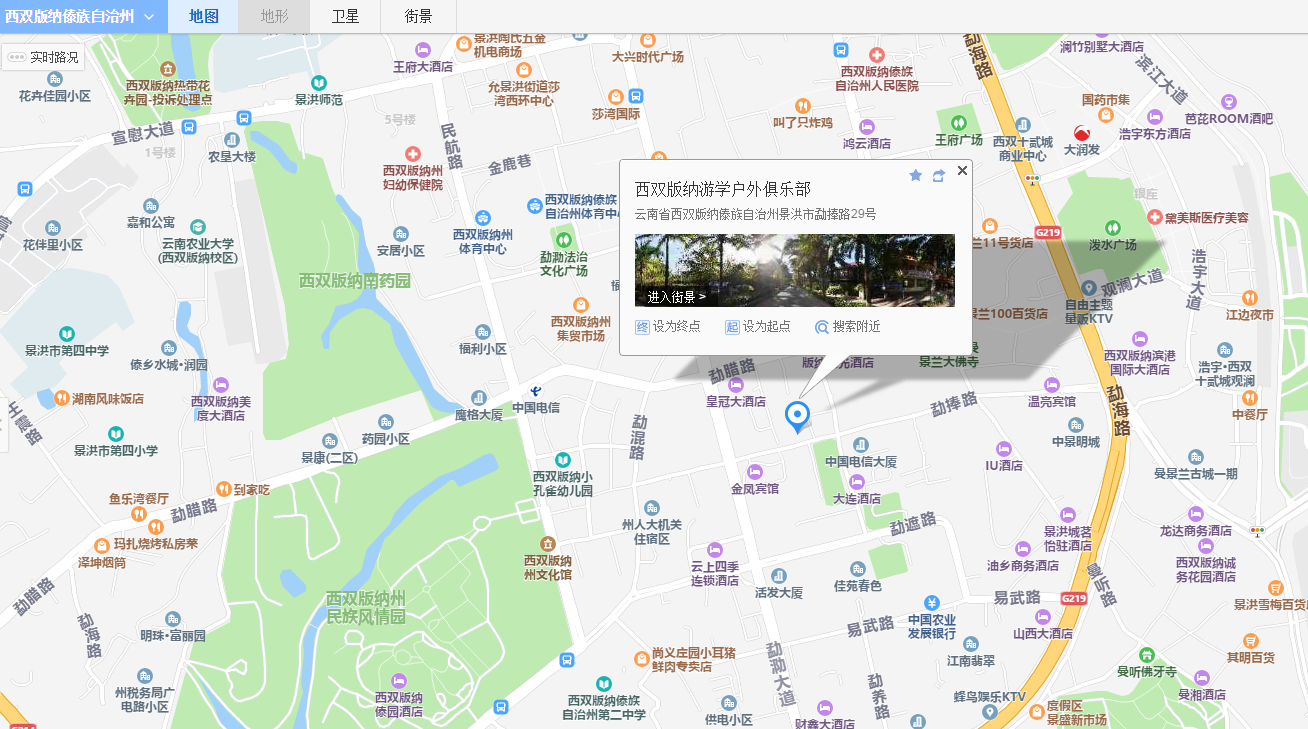Open the street view photo thumbnail
Viewport: 1308px width, 729px height.
794,270
